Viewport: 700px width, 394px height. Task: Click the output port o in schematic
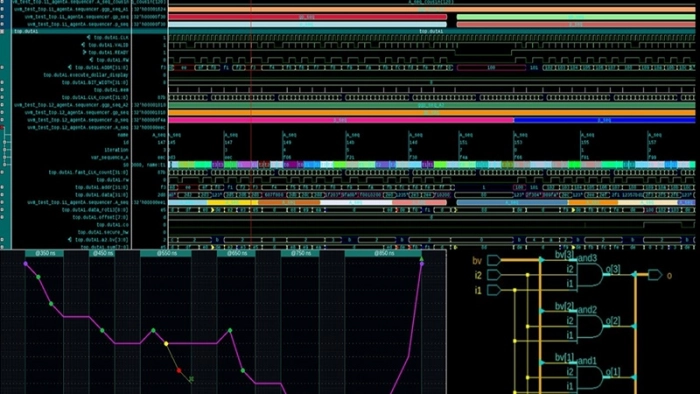(x=655, y=275)
